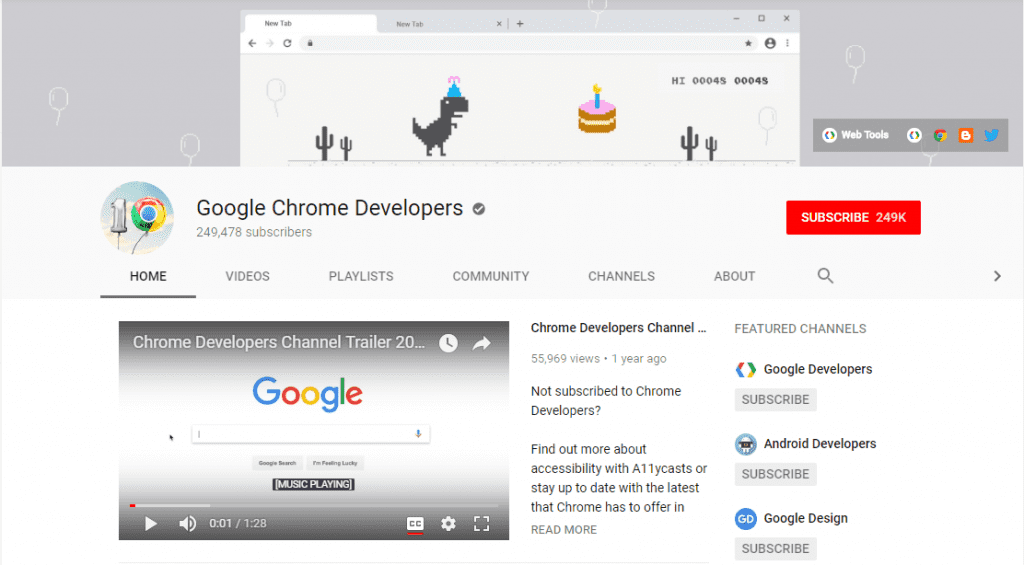Image resolution: width=1024 pixels, height=565 pixels.
Task: Click the Blogger icon in banner
Action: 966,135
